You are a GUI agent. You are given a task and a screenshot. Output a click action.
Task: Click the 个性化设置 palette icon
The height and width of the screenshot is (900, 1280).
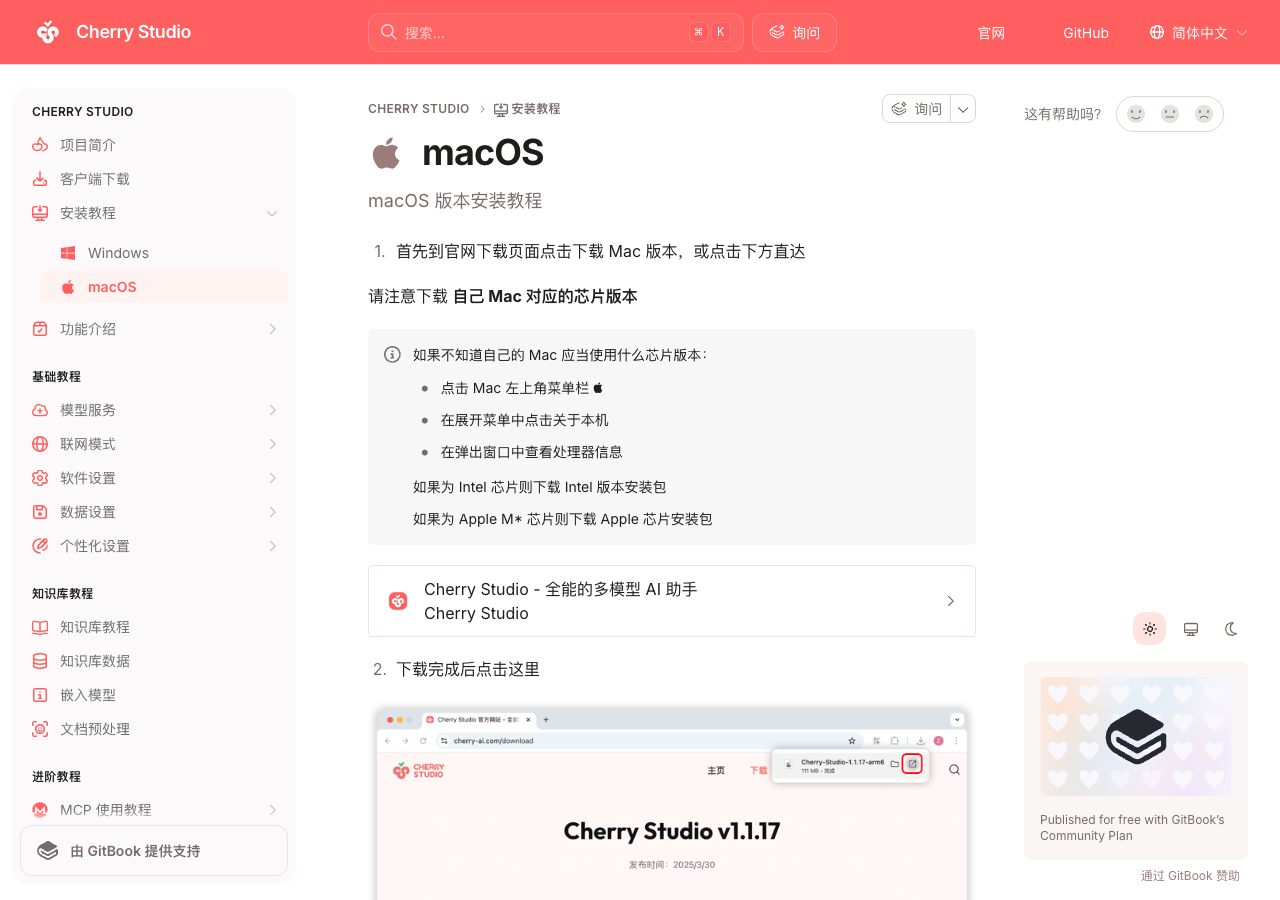coord(40,546)
